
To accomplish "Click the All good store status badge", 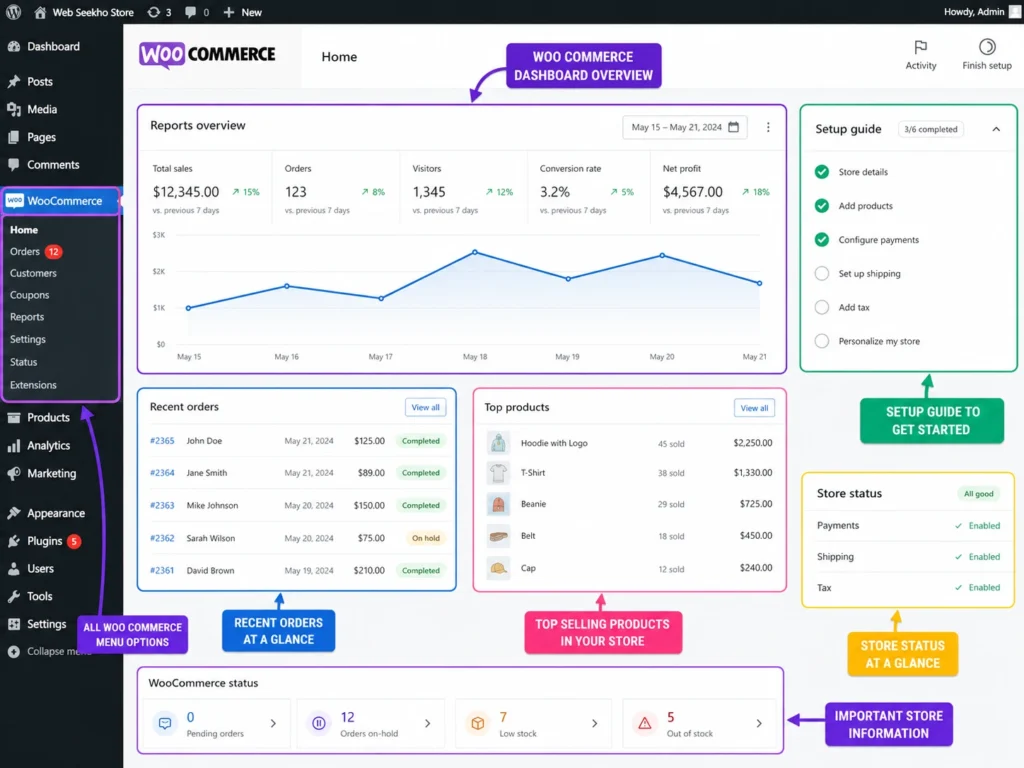I will pyautogui.click(x=978, y=494).
